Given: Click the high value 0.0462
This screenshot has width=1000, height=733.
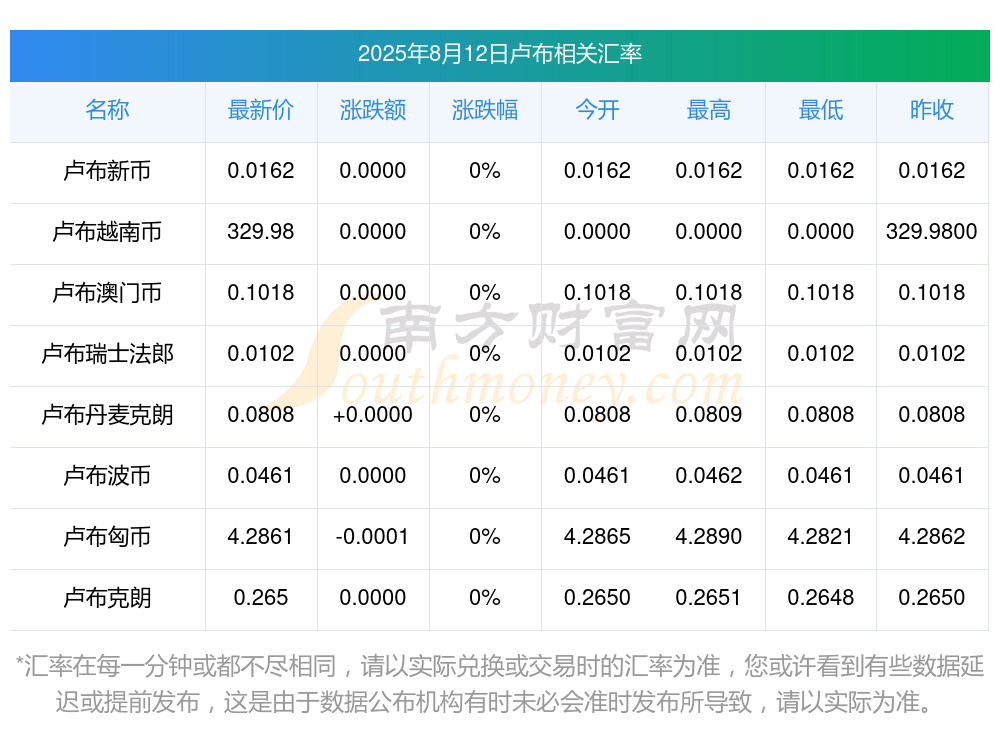Looking at the screenshot, I should [709, 476].
